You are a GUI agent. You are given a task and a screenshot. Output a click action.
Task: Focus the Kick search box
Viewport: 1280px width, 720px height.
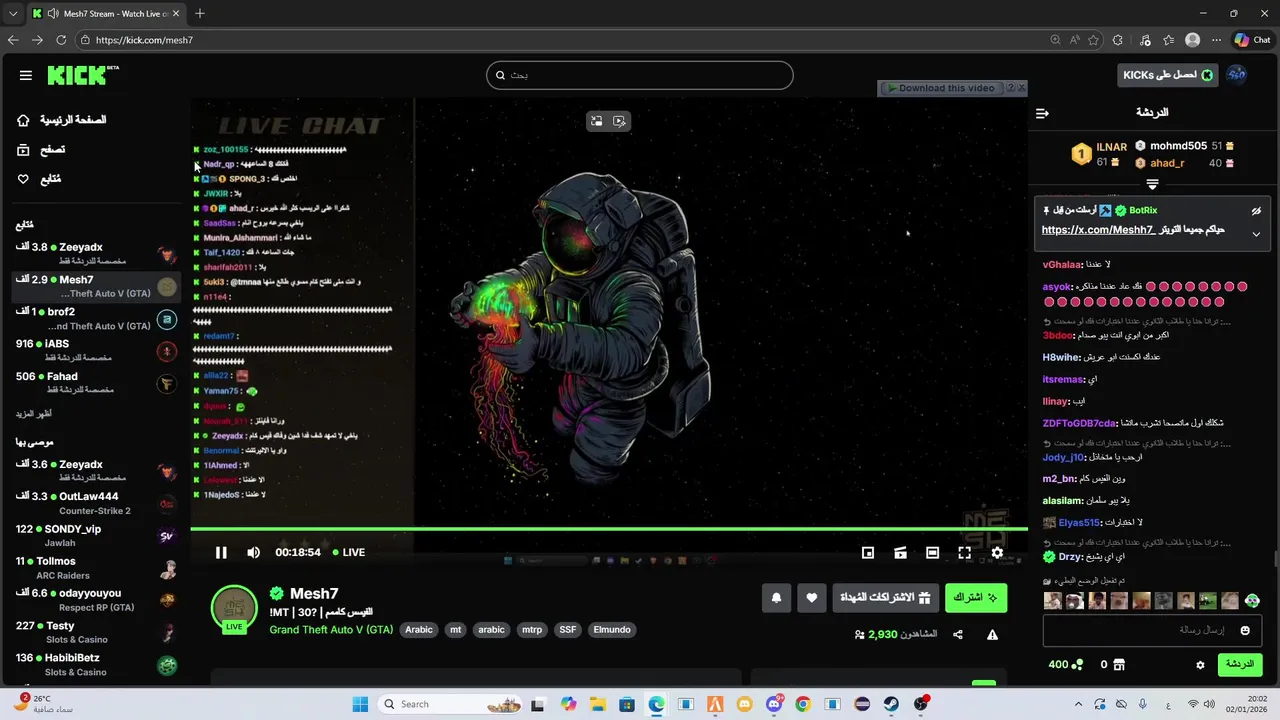640,75
